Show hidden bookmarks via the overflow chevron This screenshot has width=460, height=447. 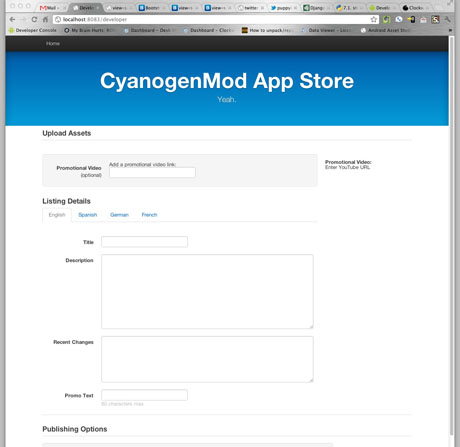(450, 30)
